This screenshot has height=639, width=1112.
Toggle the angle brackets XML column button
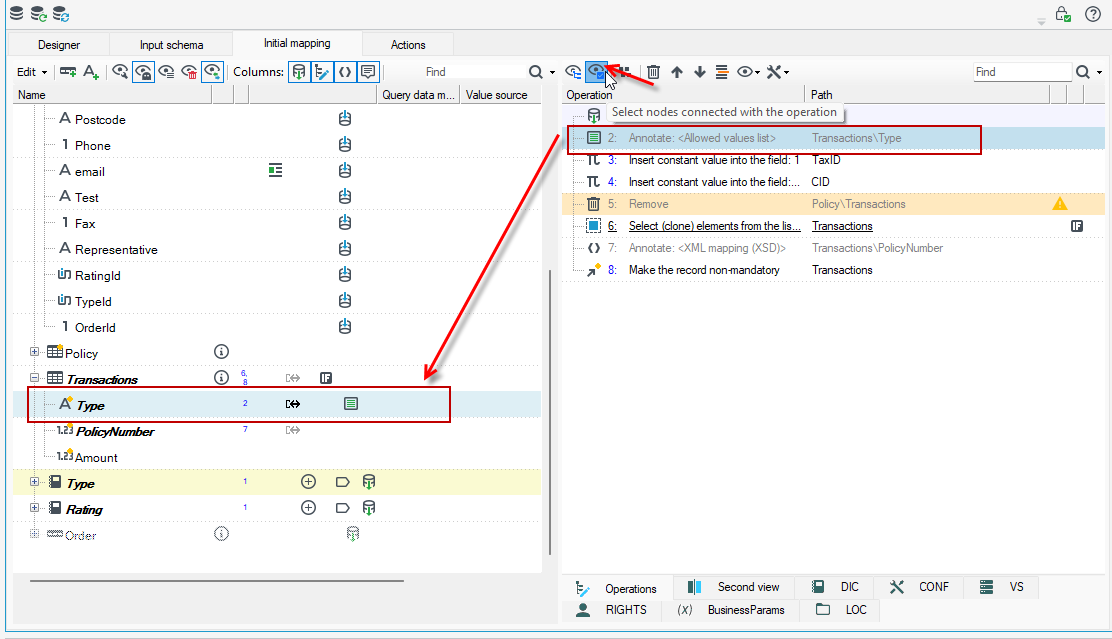tap(345, 72)
